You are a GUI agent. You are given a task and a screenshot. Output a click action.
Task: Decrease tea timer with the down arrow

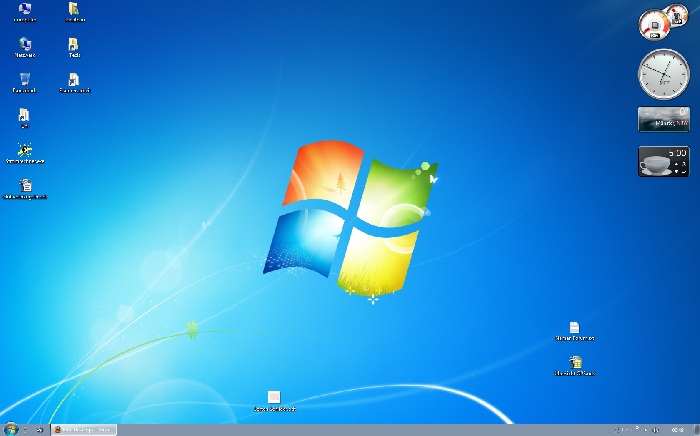677,171
